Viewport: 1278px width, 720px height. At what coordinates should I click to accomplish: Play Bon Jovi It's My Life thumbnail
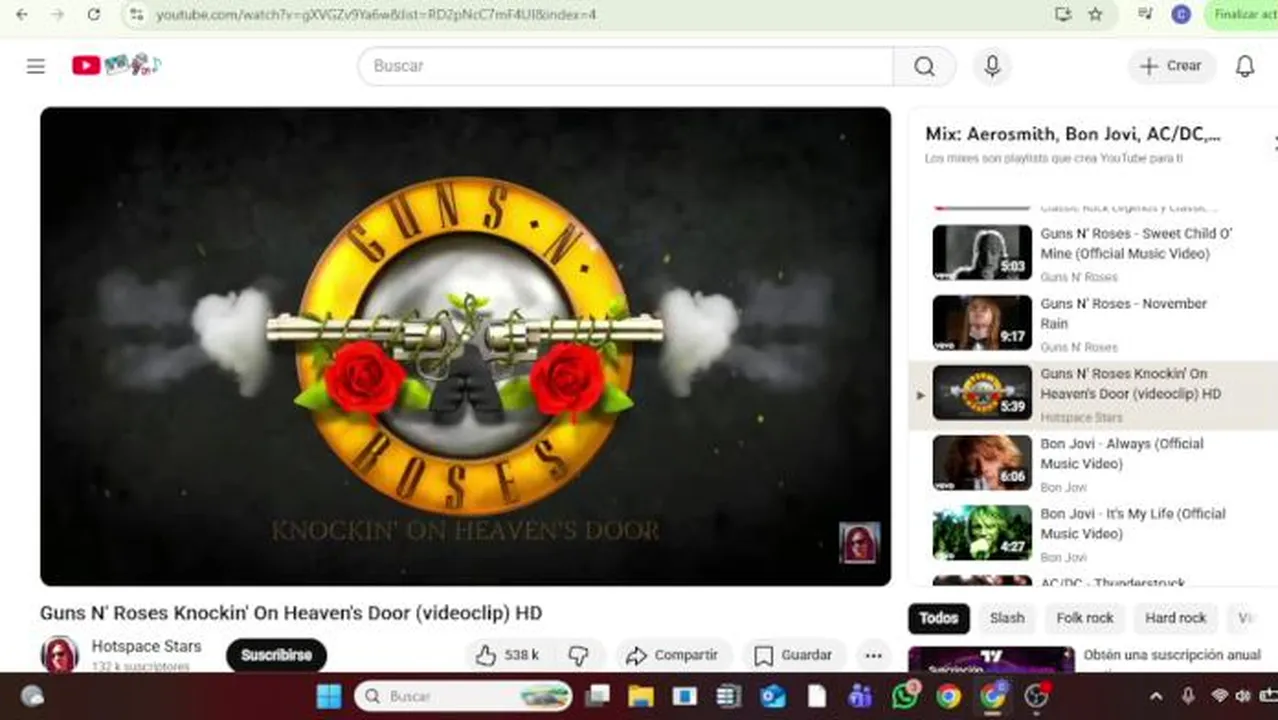[x=982, y=532]
